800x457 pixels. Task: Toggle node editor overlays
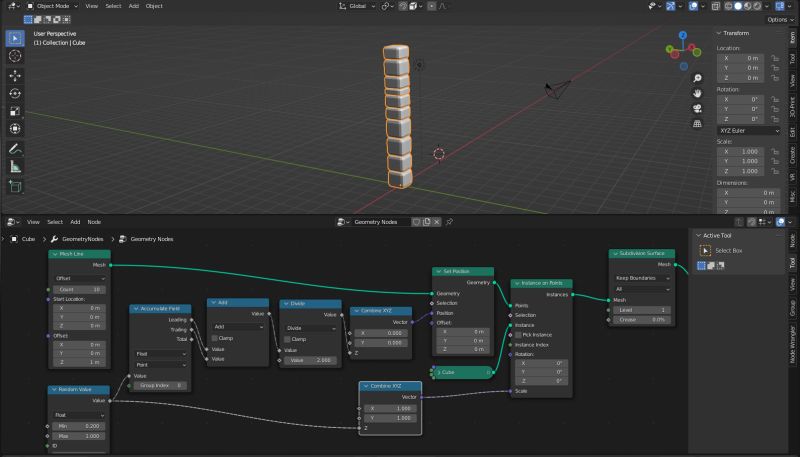pos(781,222)
